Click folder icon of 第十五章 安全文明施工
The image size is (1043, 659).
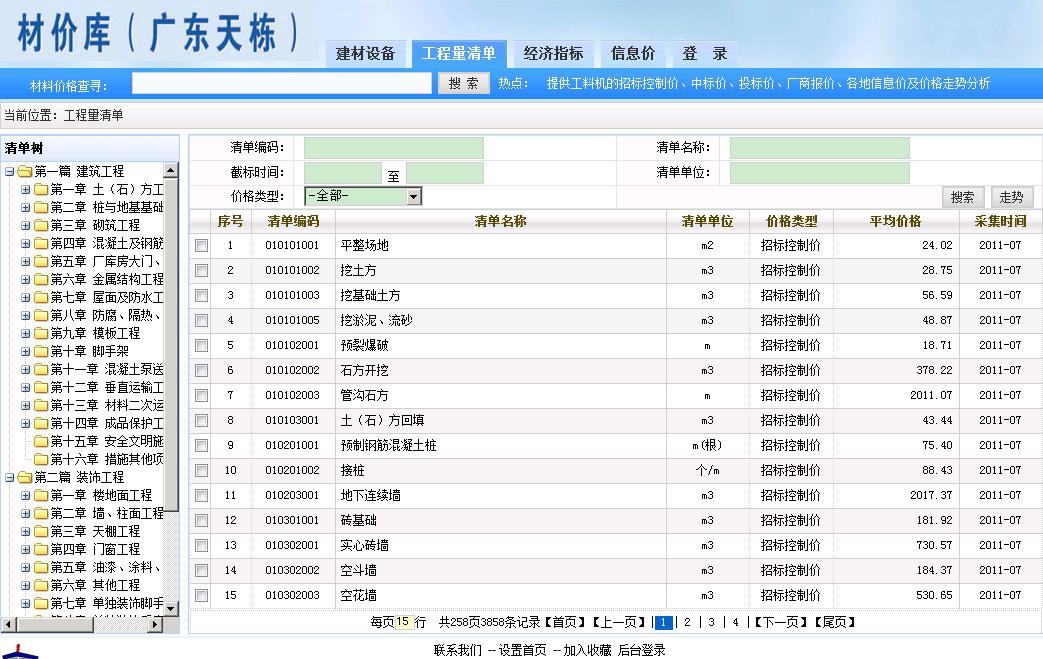(x=41, y=441)
